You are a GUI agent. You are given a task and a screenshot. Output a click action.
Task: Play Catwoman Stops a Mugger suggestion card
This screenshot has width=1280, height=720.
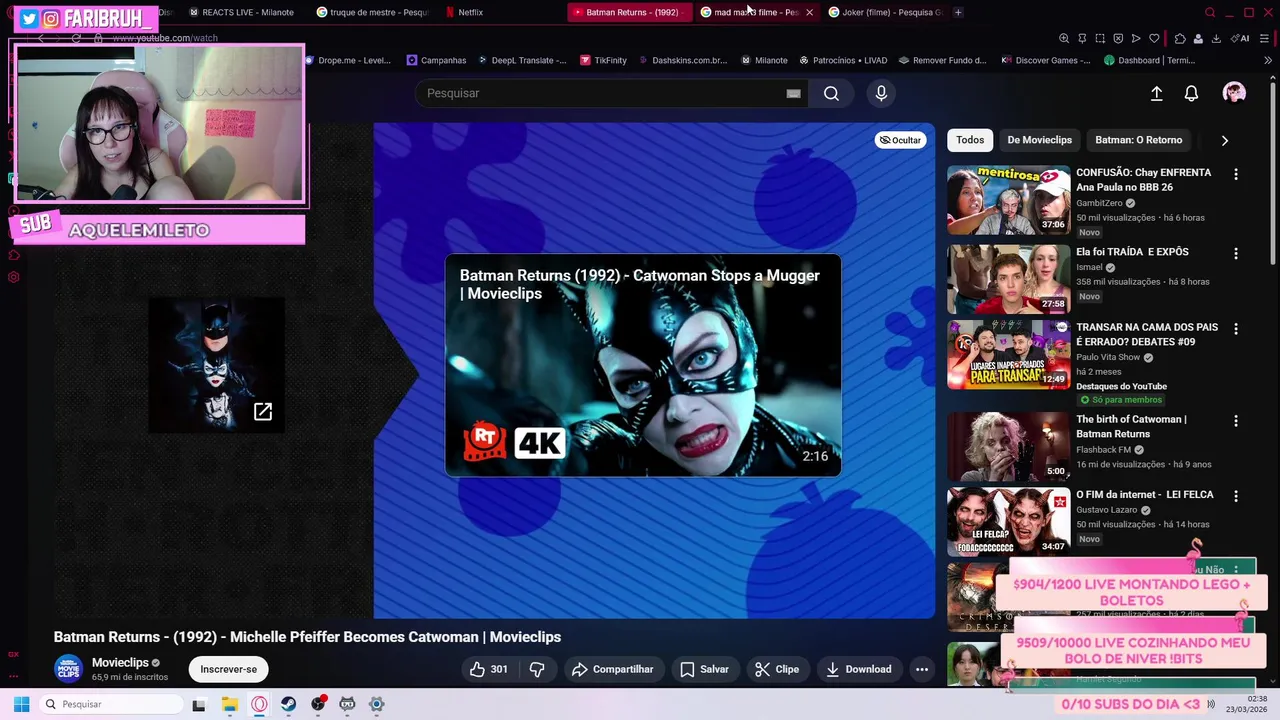tap(643, 365)
